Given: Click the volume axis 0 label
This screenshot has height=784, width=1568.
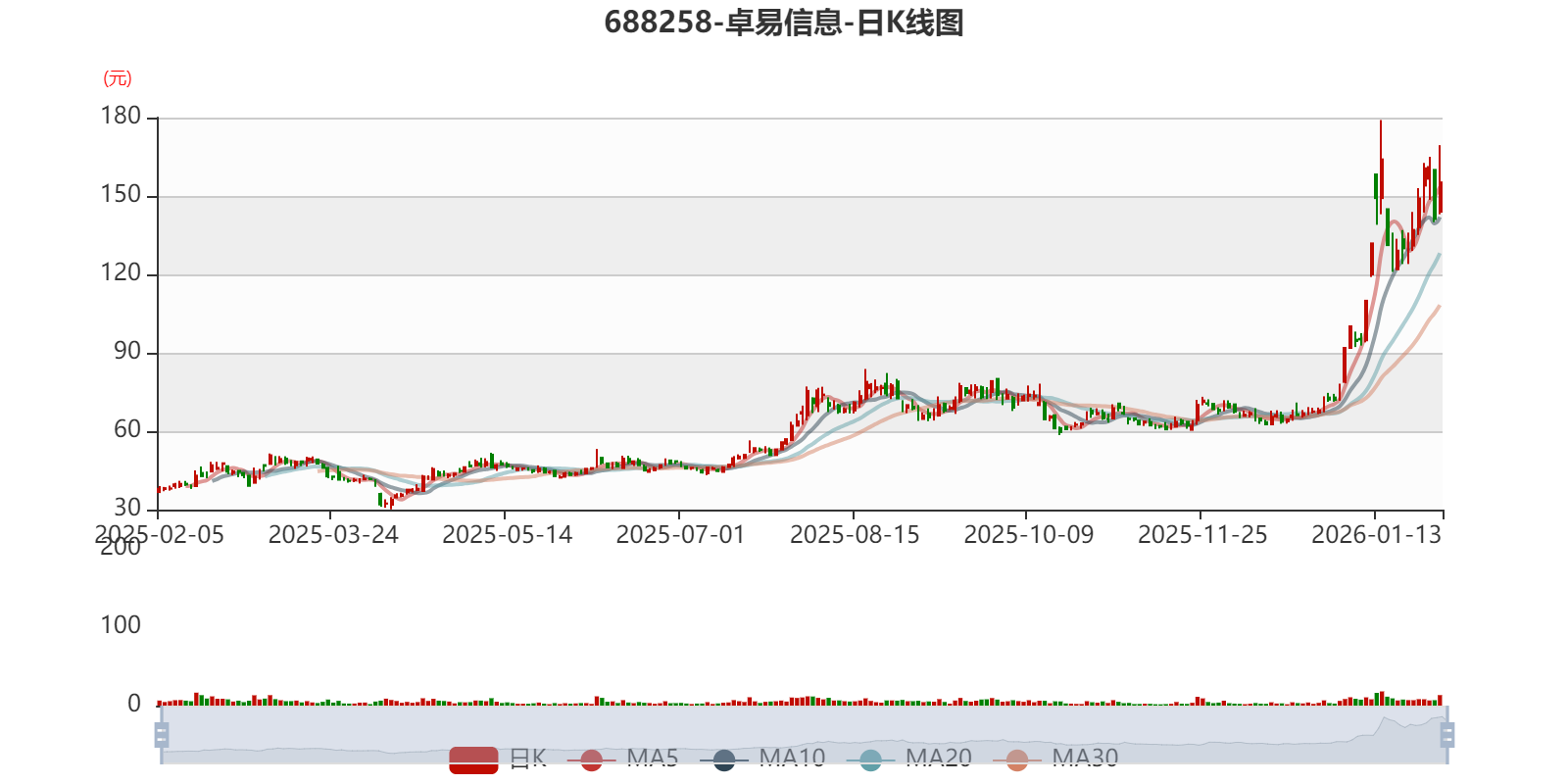Looking at the screenshot, I should coord(134,704).
